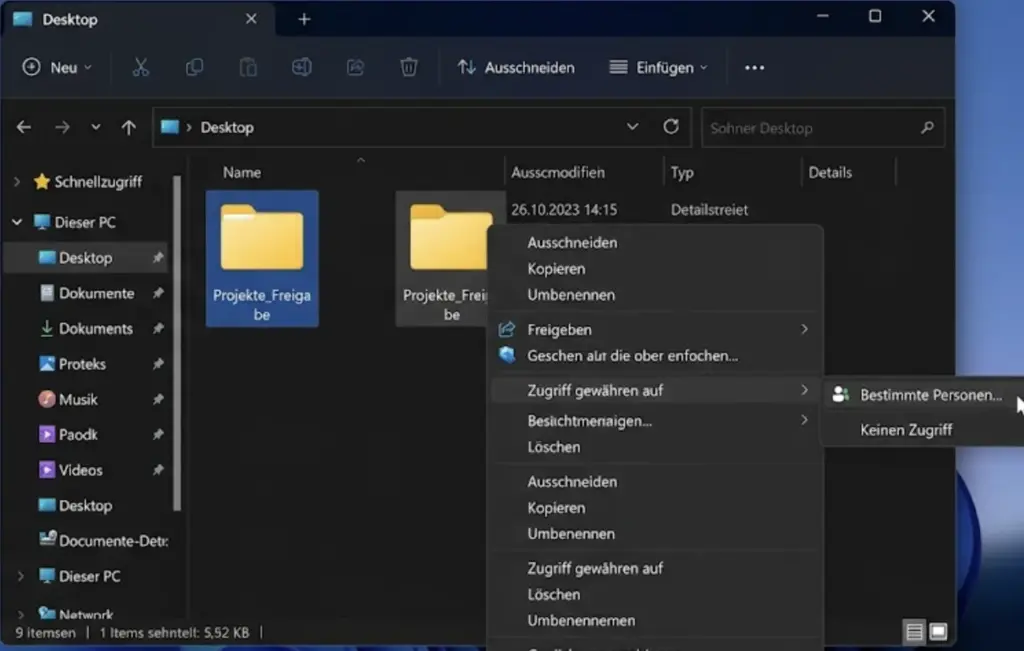Switch to details list view icon
Viewport: 1024px width, 651px height.
coord(914,631)
